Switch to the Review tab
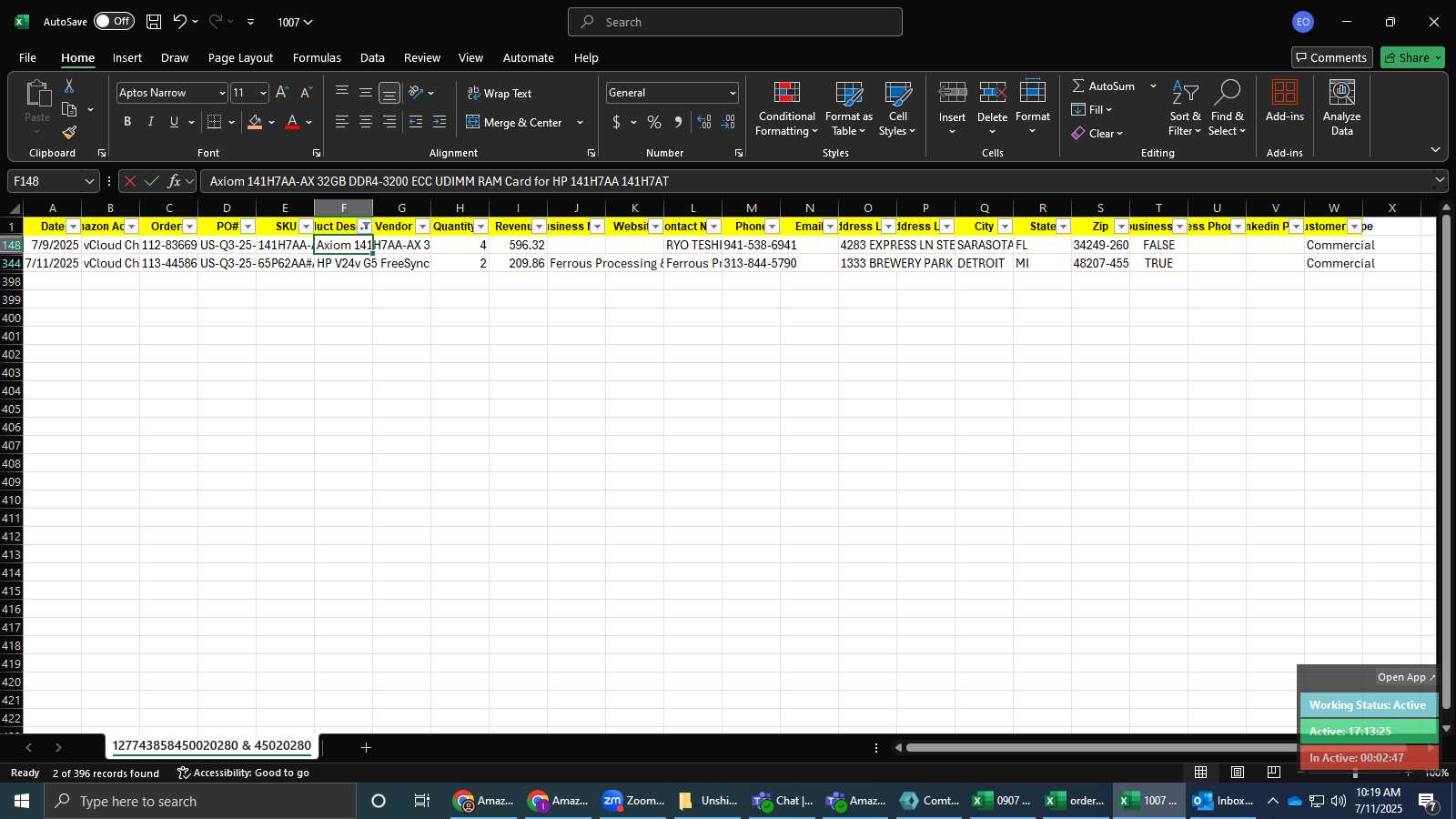 click(422, 57)
